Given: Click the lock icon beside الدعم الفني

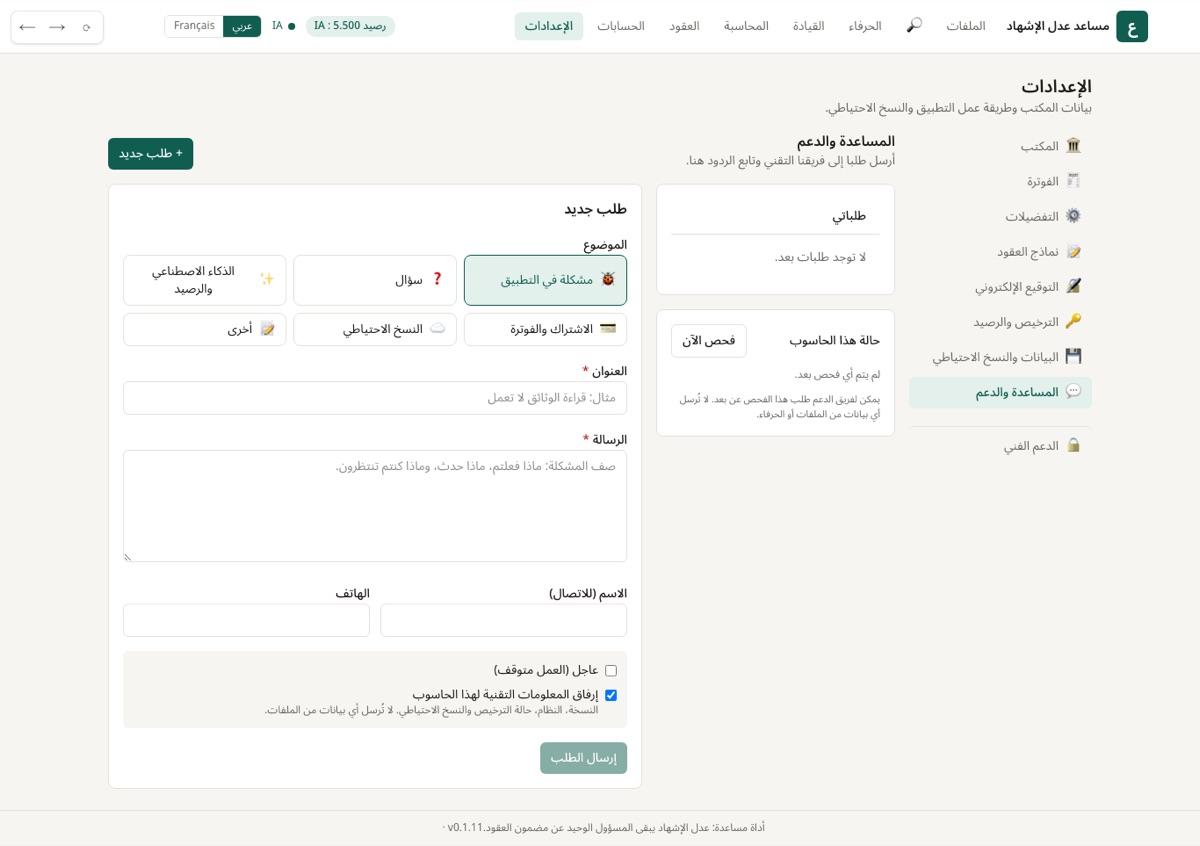Looking at the screenshot, I should click(x=1073, y=445).
